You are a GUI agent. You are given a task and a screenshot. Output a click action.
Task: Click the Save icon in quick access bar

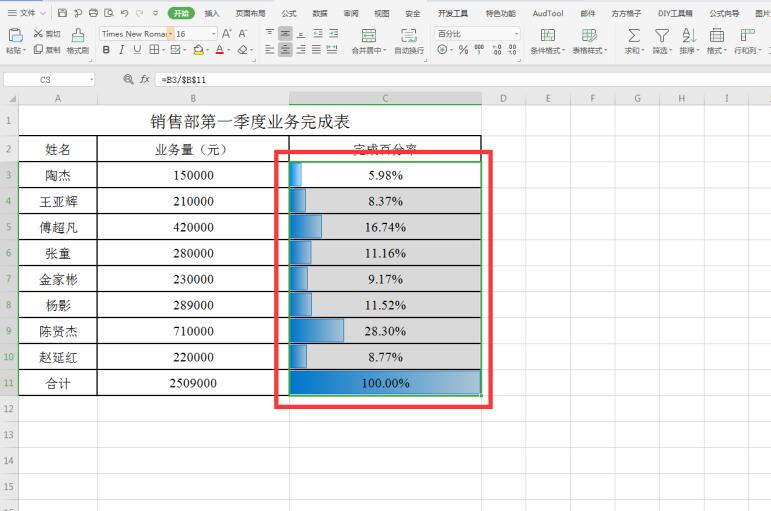tap(63, 13)
